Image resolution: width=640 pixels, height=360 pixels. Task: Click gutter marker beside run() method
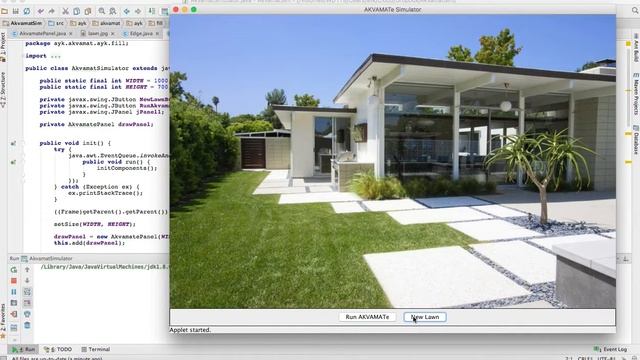[x=13, y=162]
